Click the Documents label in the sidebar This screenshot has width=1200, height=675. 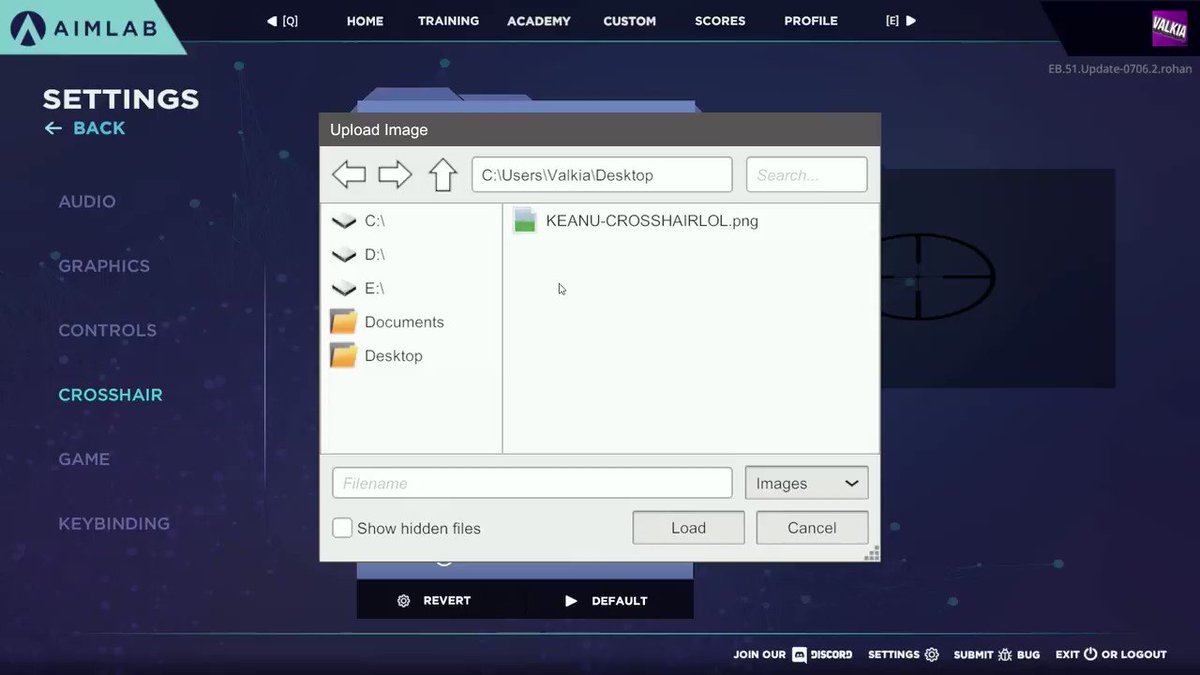tap(404, 322)
